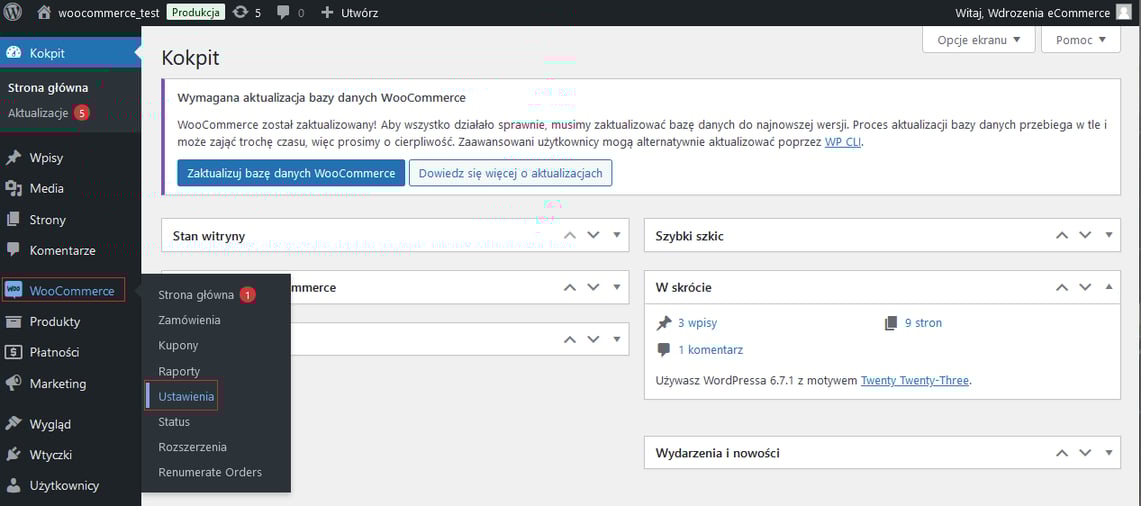Expand the Wydarzenia i nowości panel

(1109, 452)
